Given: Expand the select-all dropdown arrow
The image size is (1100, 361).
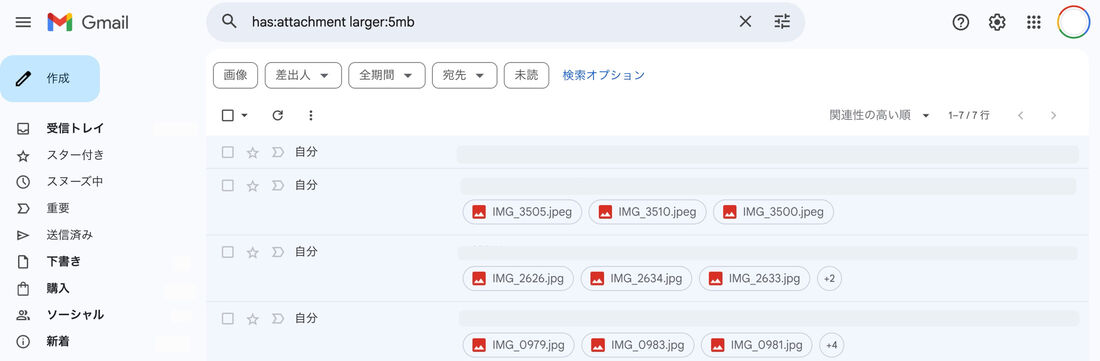Looking at the screenshot, I should pos(244,116).
